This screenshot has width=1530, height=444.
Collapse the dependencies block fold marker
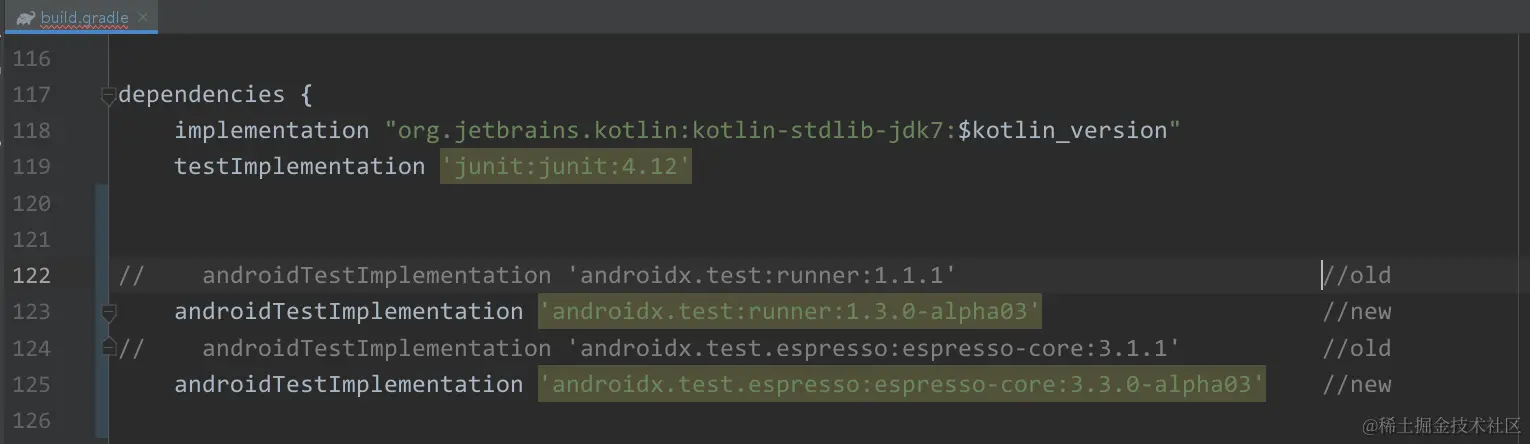[108, 95]
